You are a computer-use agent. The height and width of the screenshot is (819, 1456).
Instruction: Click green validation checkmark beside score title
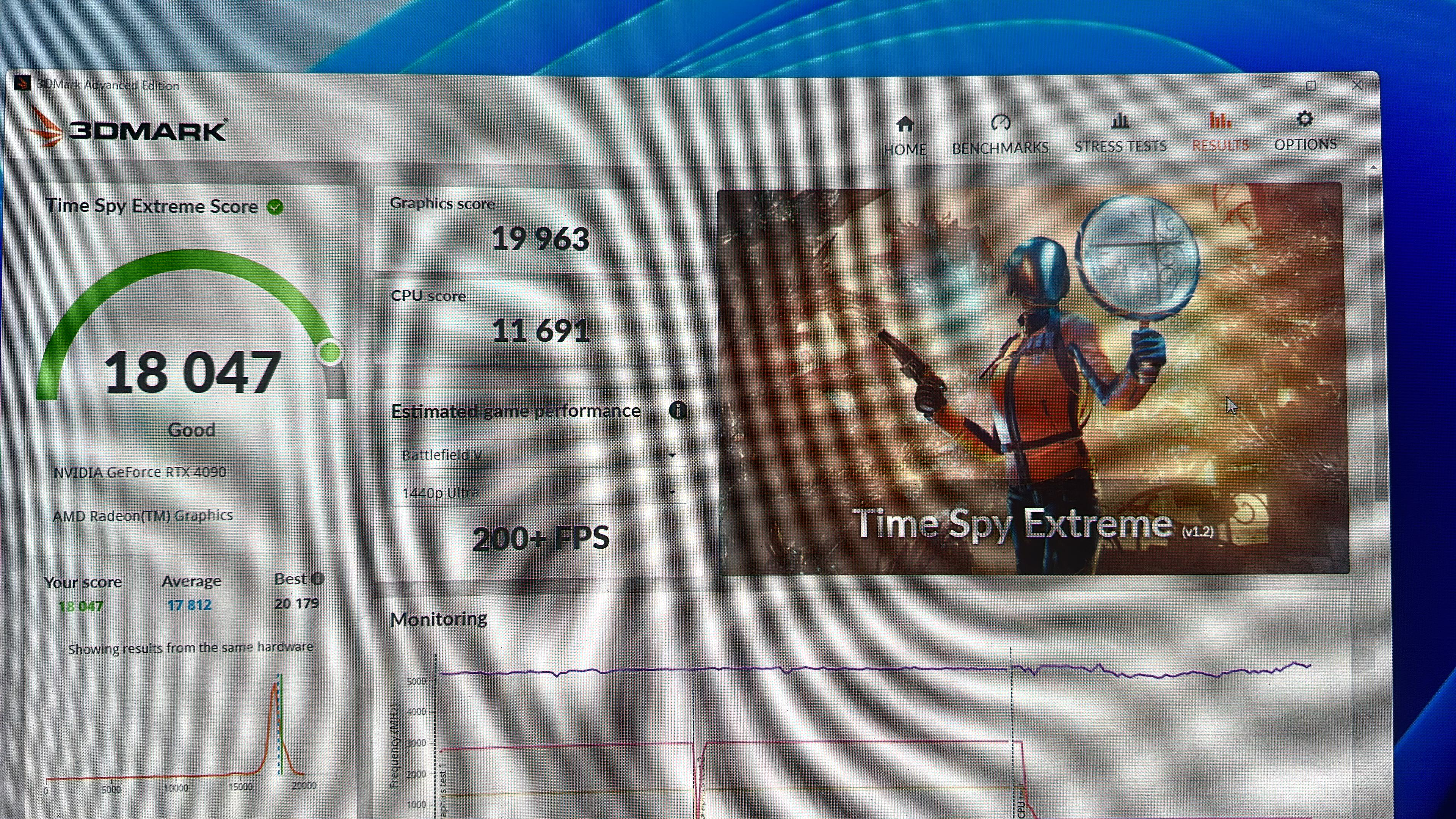[x=275, y=207]
